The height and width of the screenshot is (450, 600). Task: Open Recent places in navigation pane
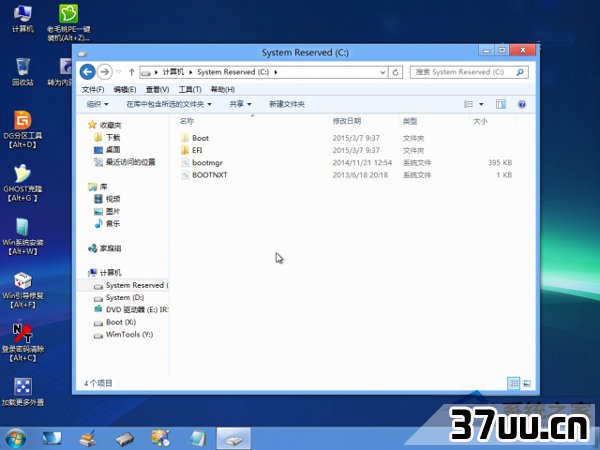[x=125, y=162]
